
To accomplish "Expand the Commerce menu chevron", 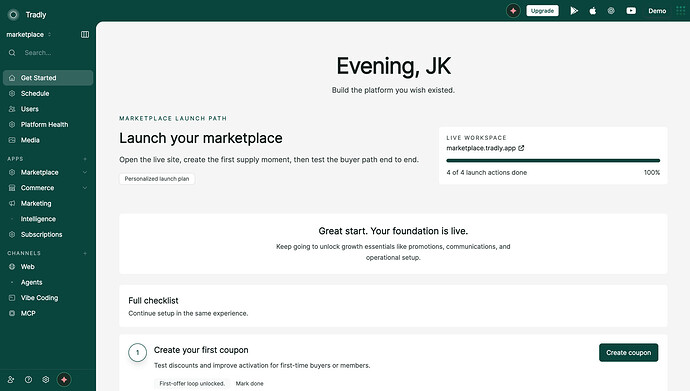I will [85, 188].
